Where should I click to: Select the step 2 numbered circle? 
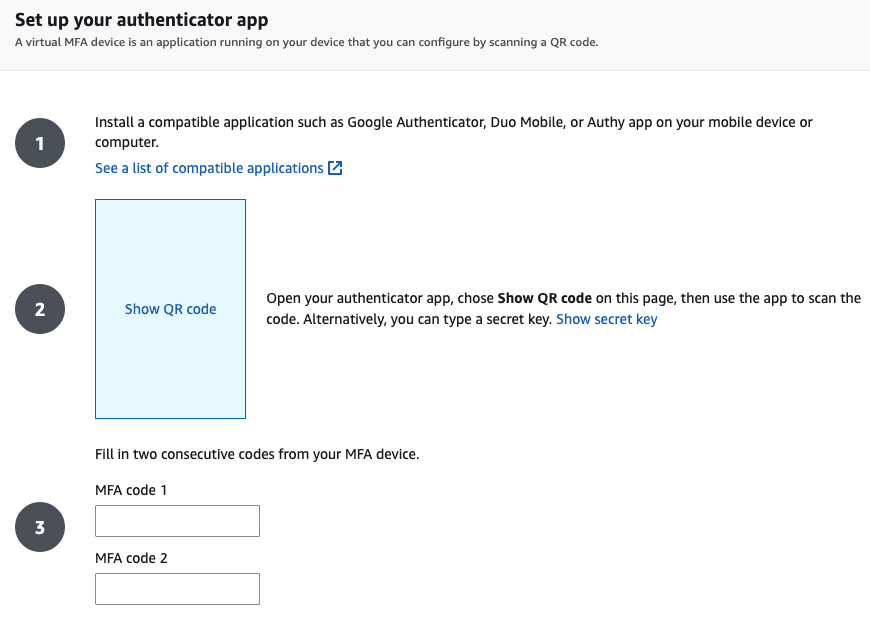(x=39, y=309)
